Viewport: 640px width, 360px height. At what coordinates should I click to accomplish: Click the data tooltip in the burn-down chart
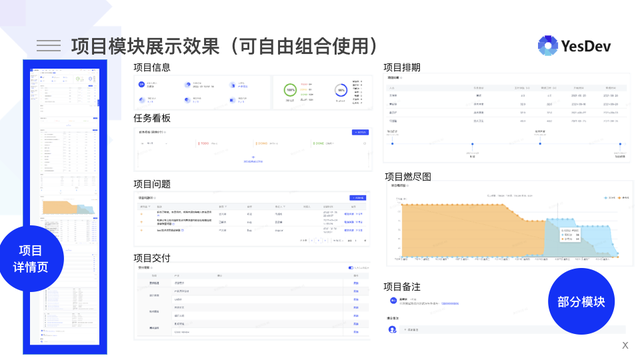pos(570,234)
